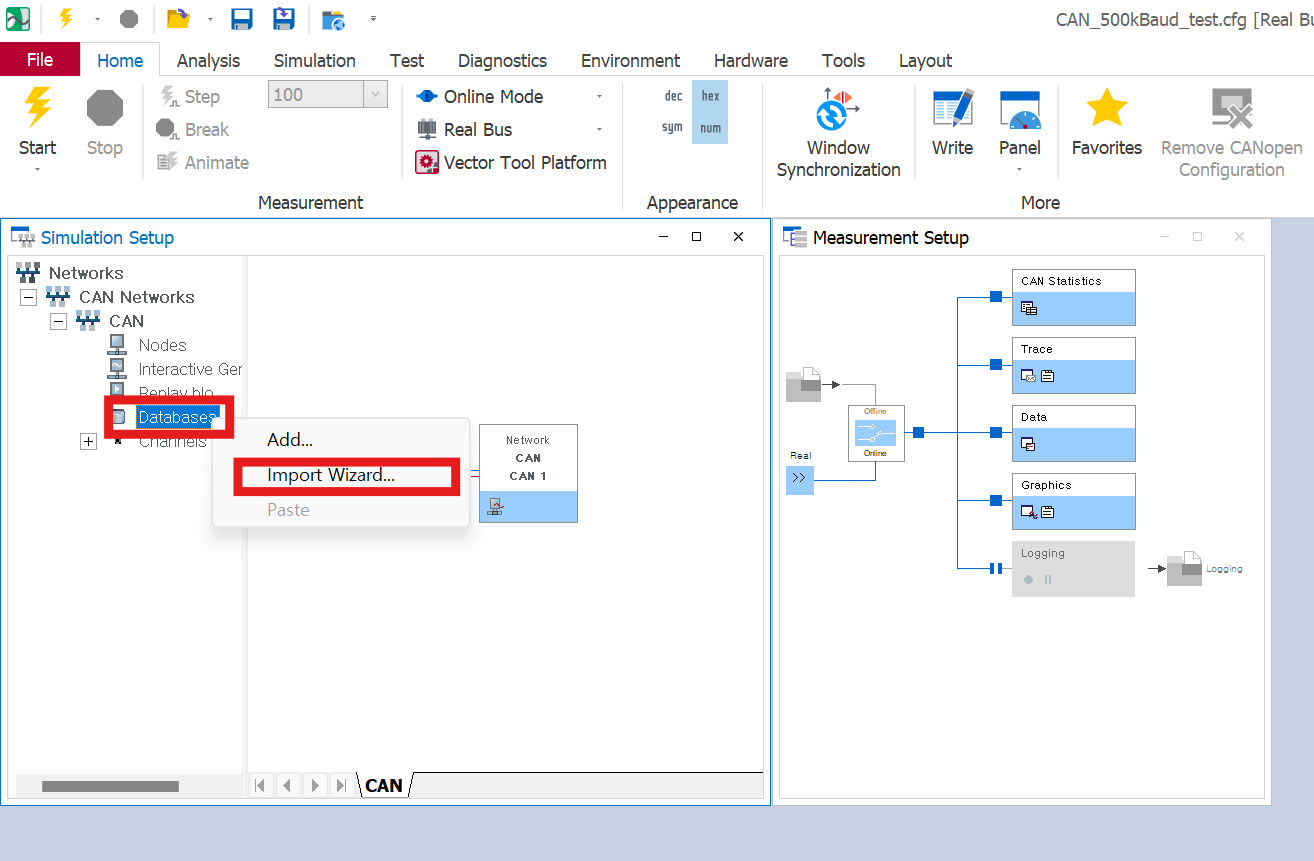The width and height of the screenshot is (1314, 861).
Task: Open dropdown arrow next to quick access folder icon
Action: click(x=210, y=18)
